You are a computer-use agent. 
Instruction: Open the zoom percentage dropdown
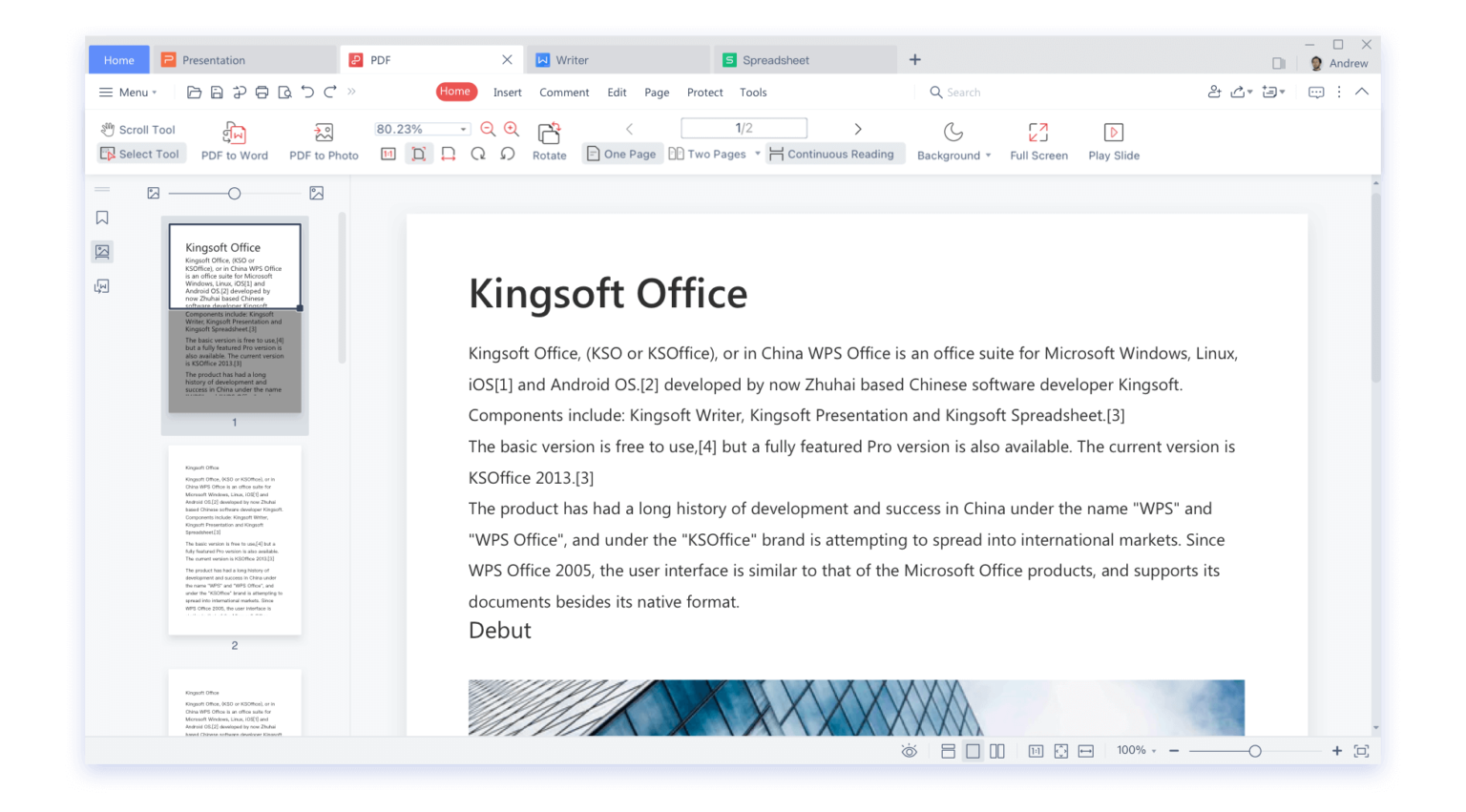point(464,128)
